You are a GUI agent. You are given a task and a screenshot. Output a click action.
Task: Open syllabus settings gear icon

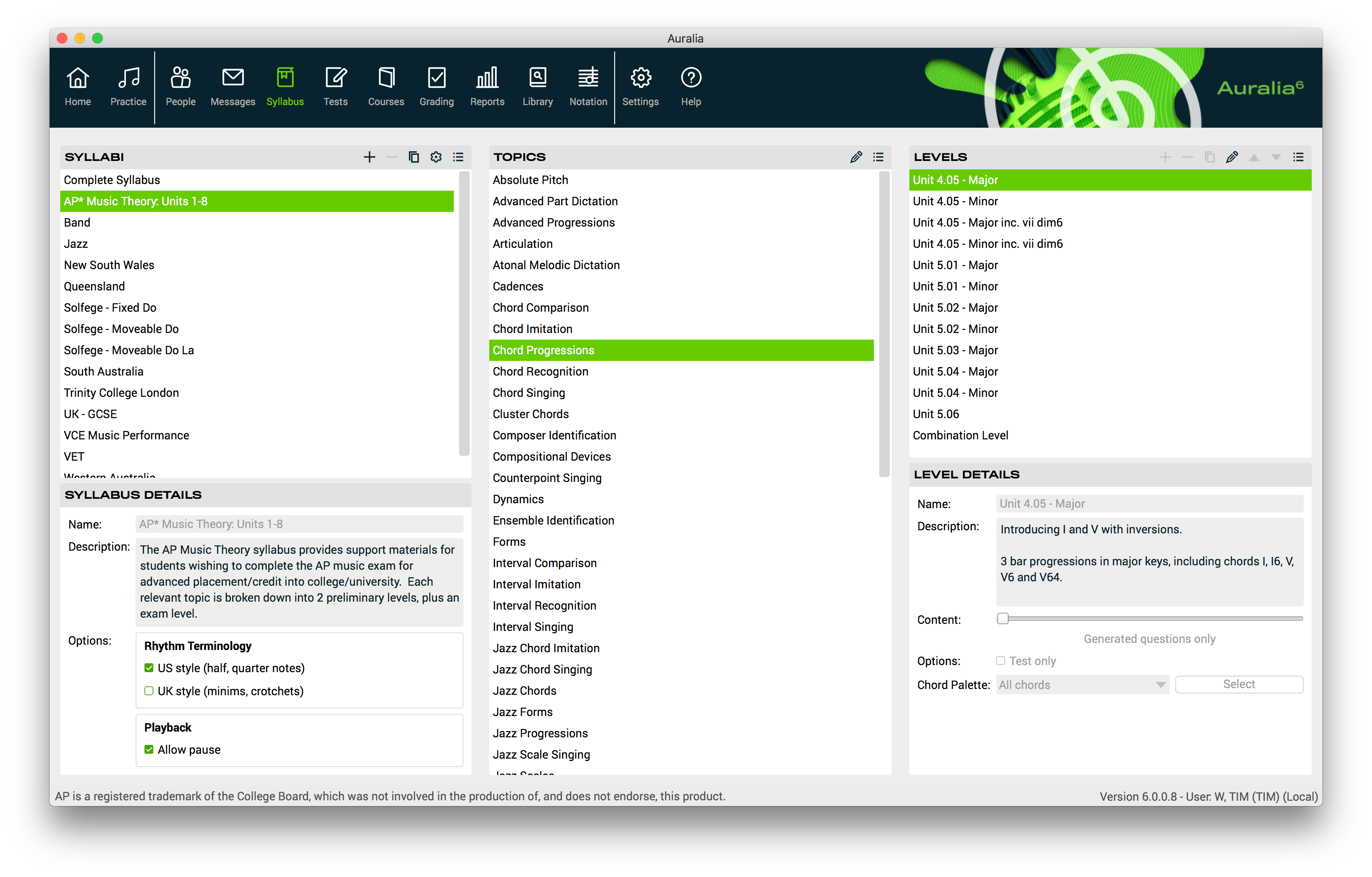pyautogui.click(x=436, y=157)
